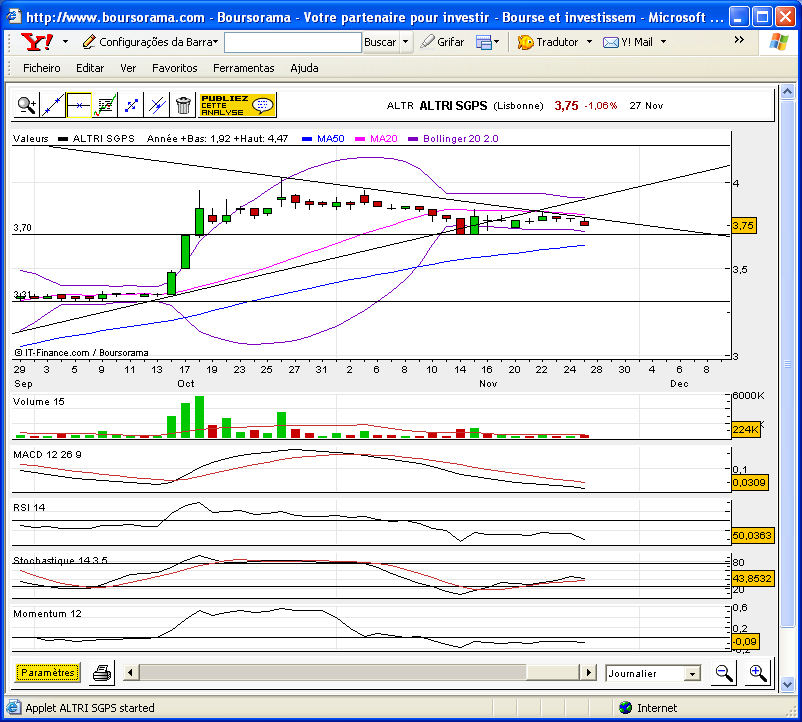
Task: Click the Yahoo toolbar search field
Action: [293, 42]
